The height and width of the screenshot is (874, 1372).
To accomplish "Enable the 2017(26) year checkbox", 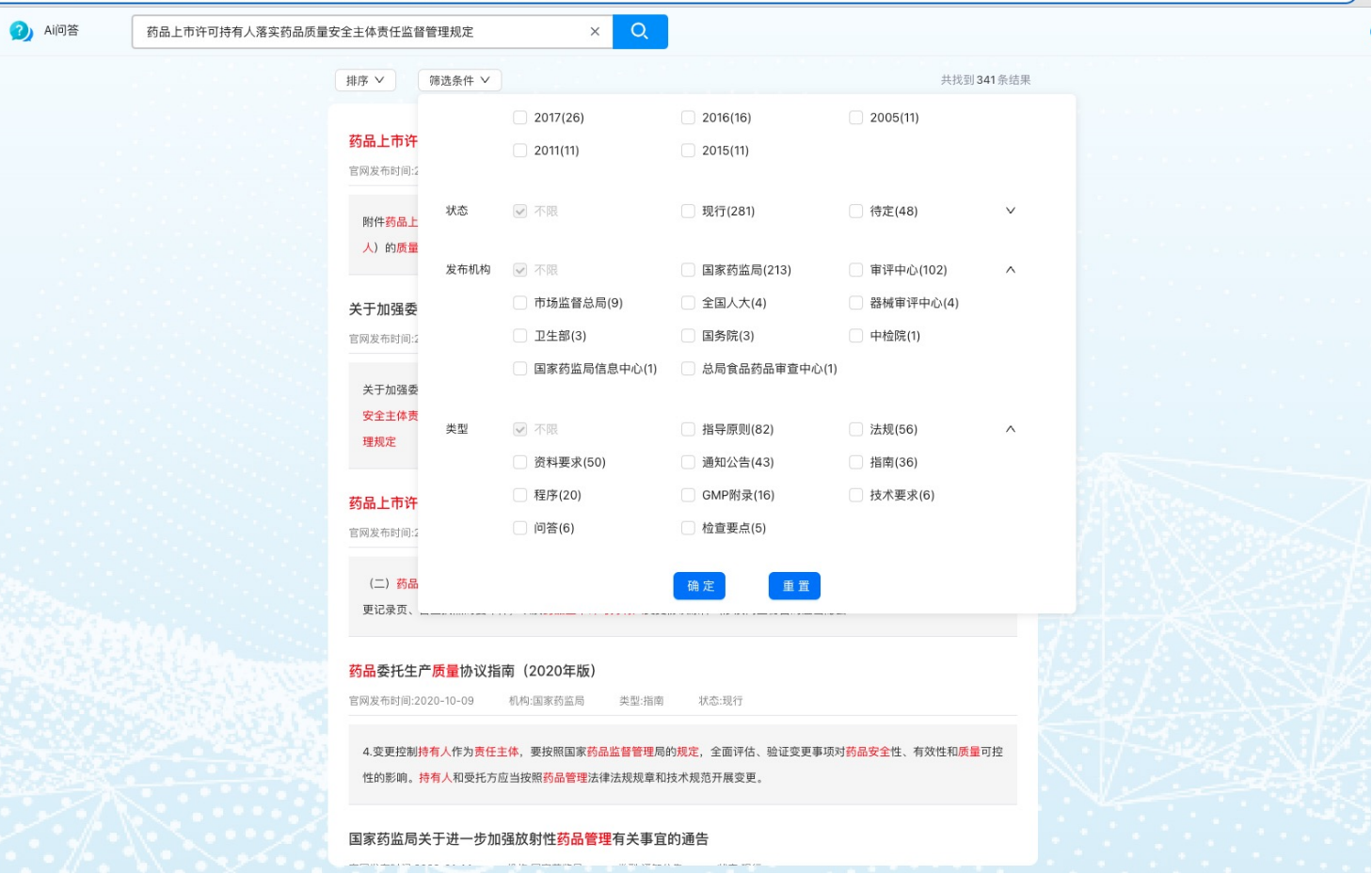I will [520, 118].
